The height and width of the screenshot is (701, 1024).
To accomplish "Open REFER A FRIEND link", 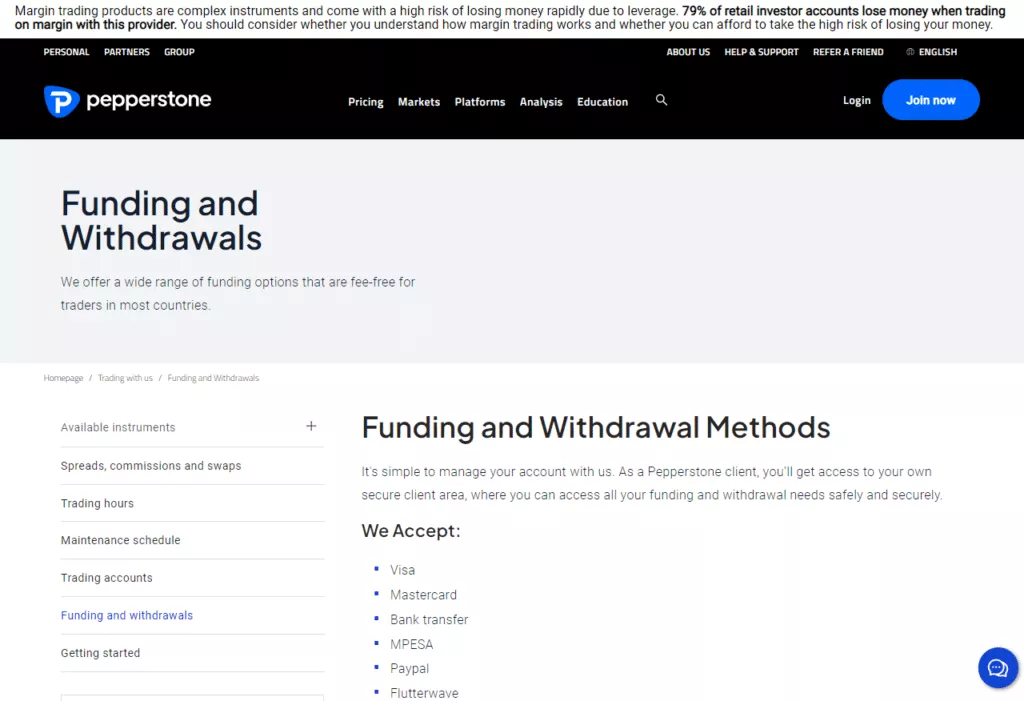I will click(848, 52).
